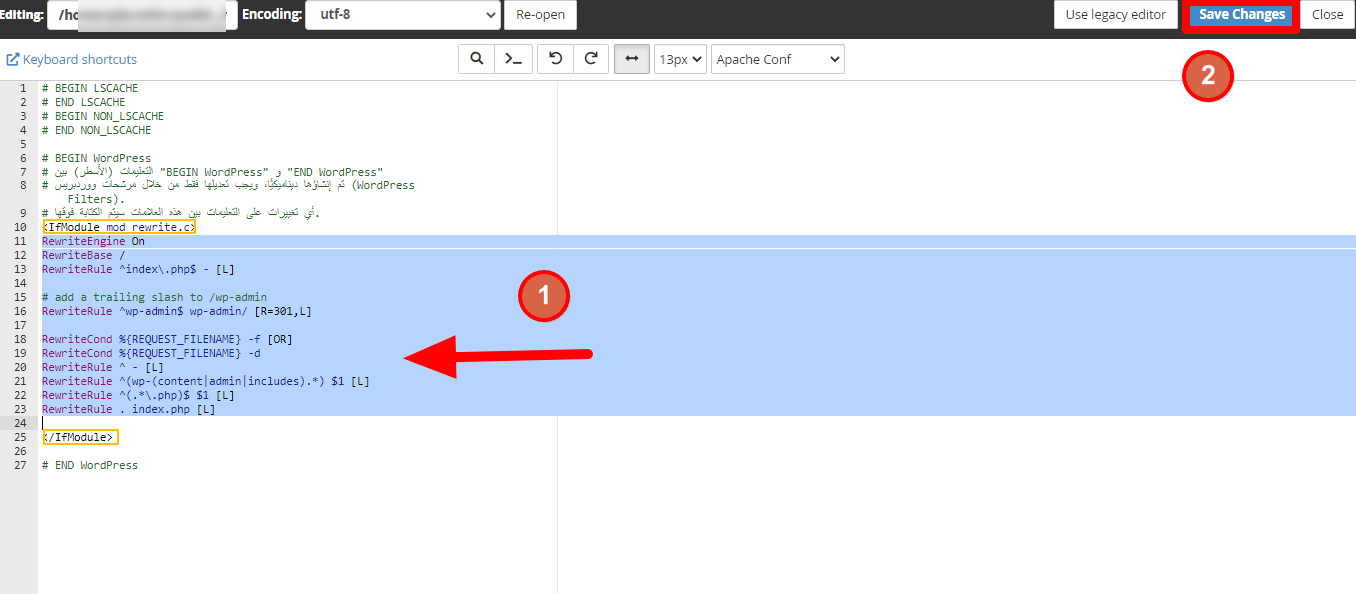Toggle the line wrap arrows button
The height and width of the screenshot is (594, 1356).
pos(631,59)
